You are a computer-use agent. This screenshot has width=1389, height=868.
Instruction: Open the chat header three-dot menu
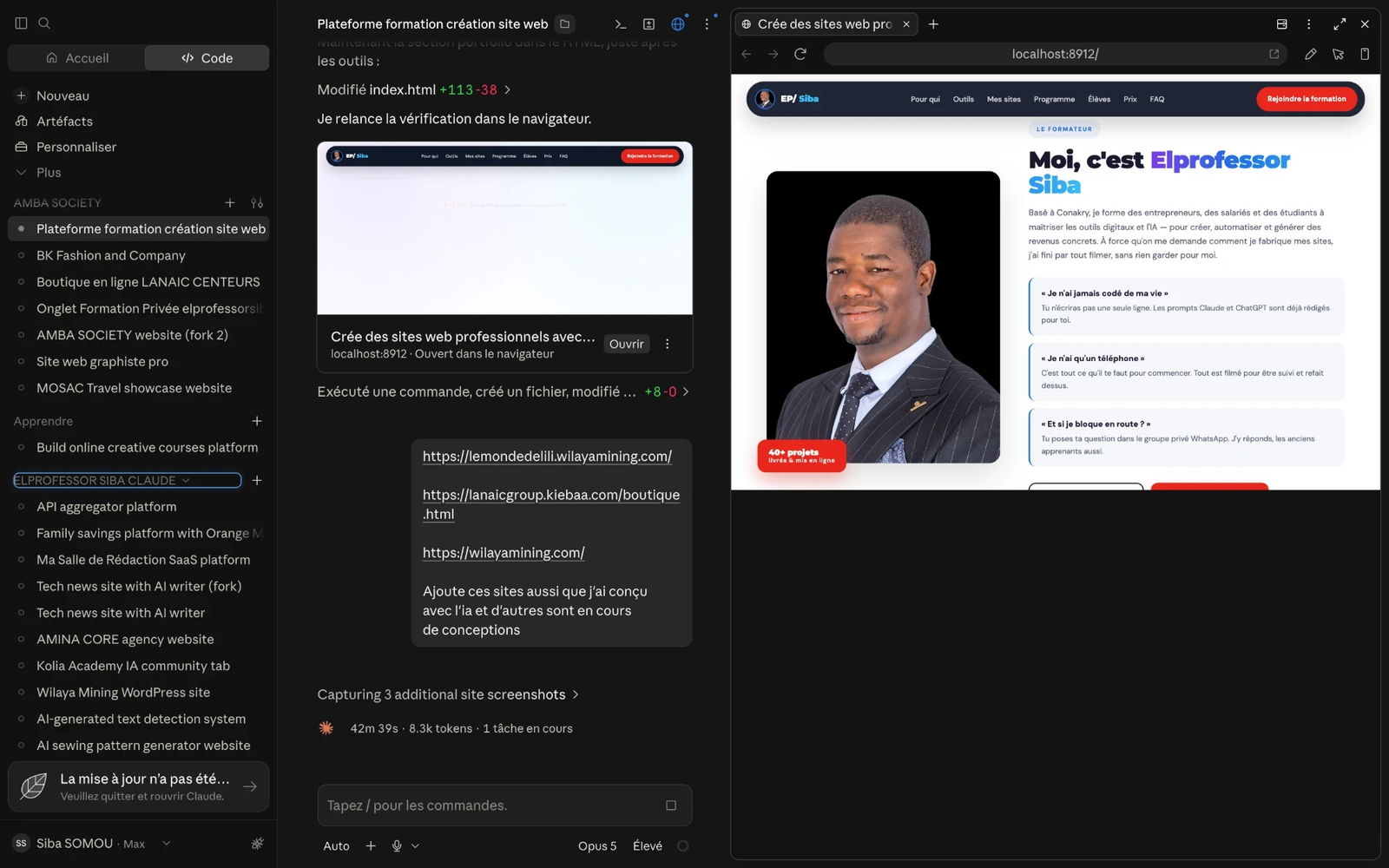click(x=707, y=24)
